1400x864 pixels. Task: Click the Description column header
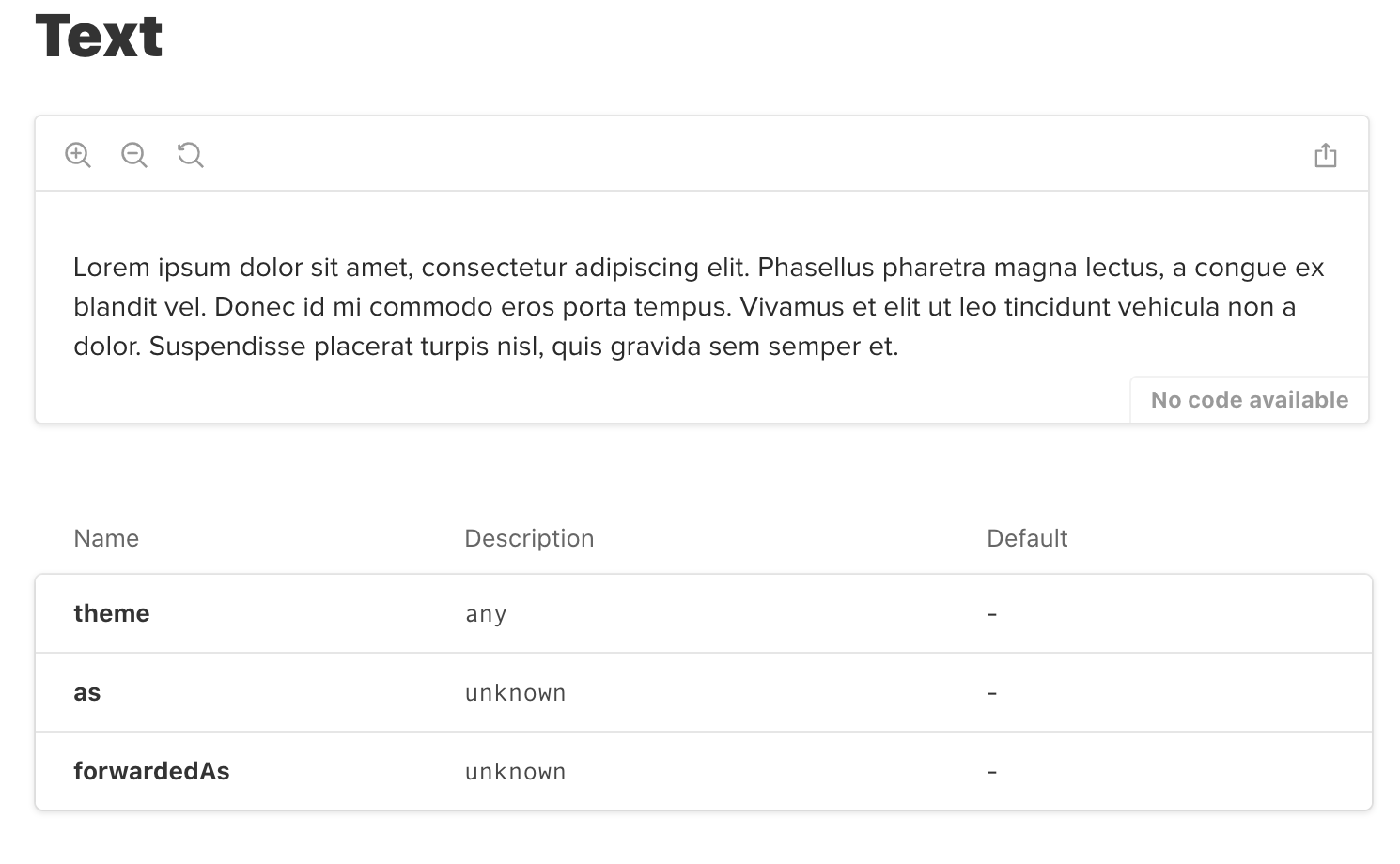[529, 538]
